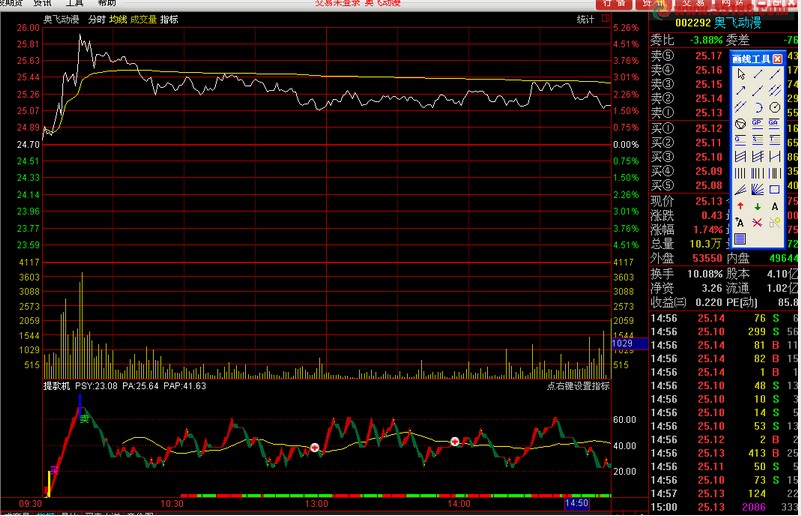801x516 pixels.
Task: Click the 换手 10.08% turnover value
Action: (705, 274)
